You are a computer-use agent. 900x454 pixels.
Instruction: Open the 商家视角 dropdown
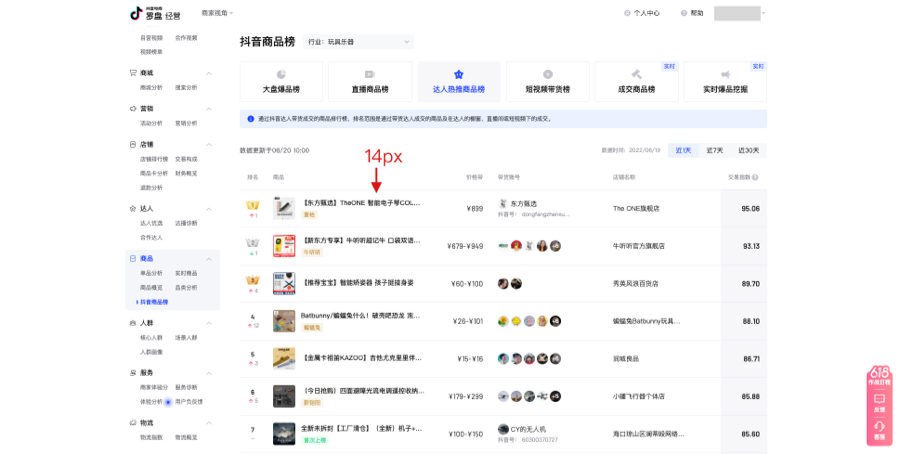(x=217, y=13)
